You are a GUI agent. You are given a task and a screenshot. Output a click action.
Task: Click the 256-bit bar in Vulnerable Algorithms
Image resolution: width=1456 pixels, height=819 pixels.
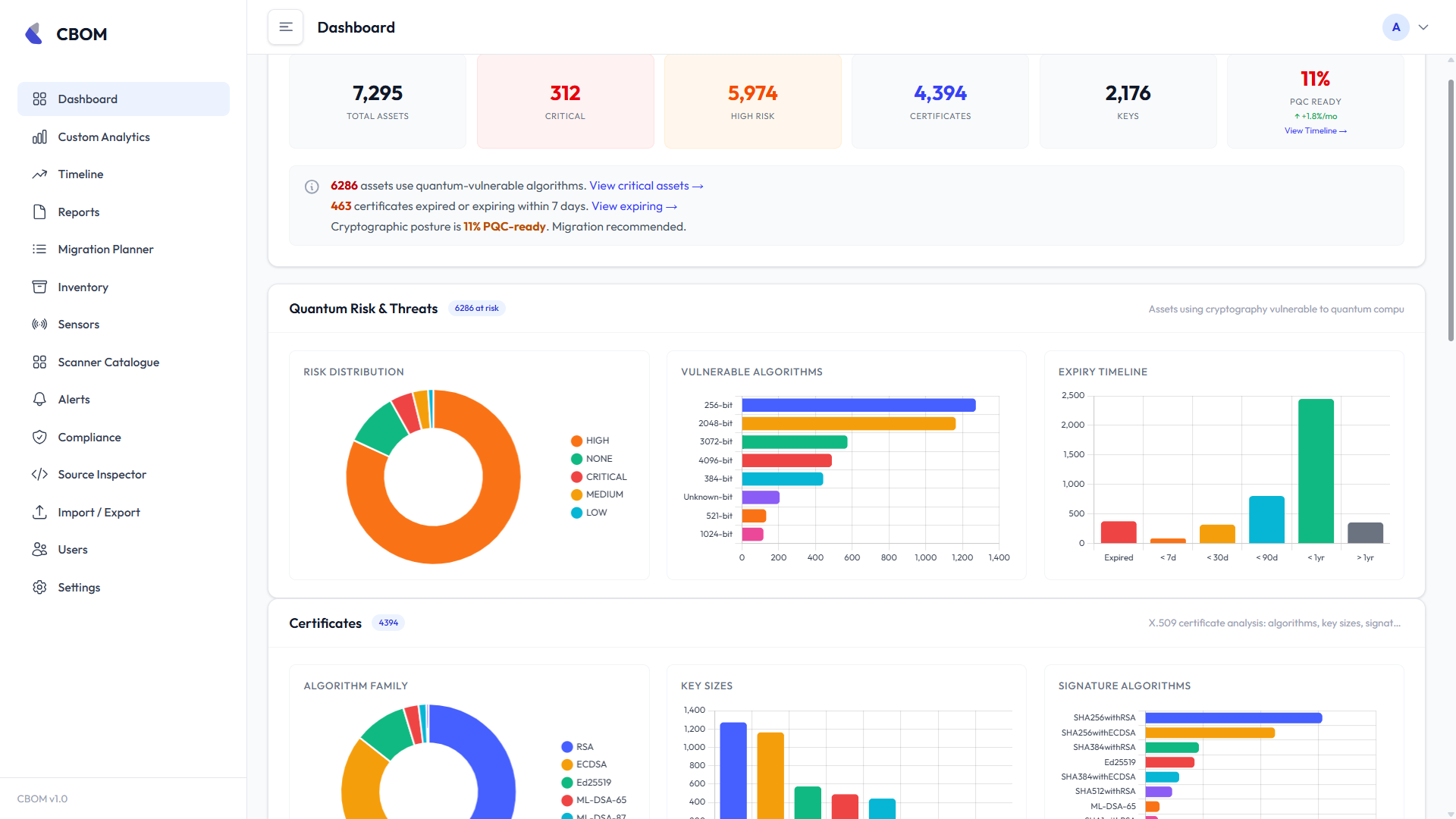(x=858, y=406)
